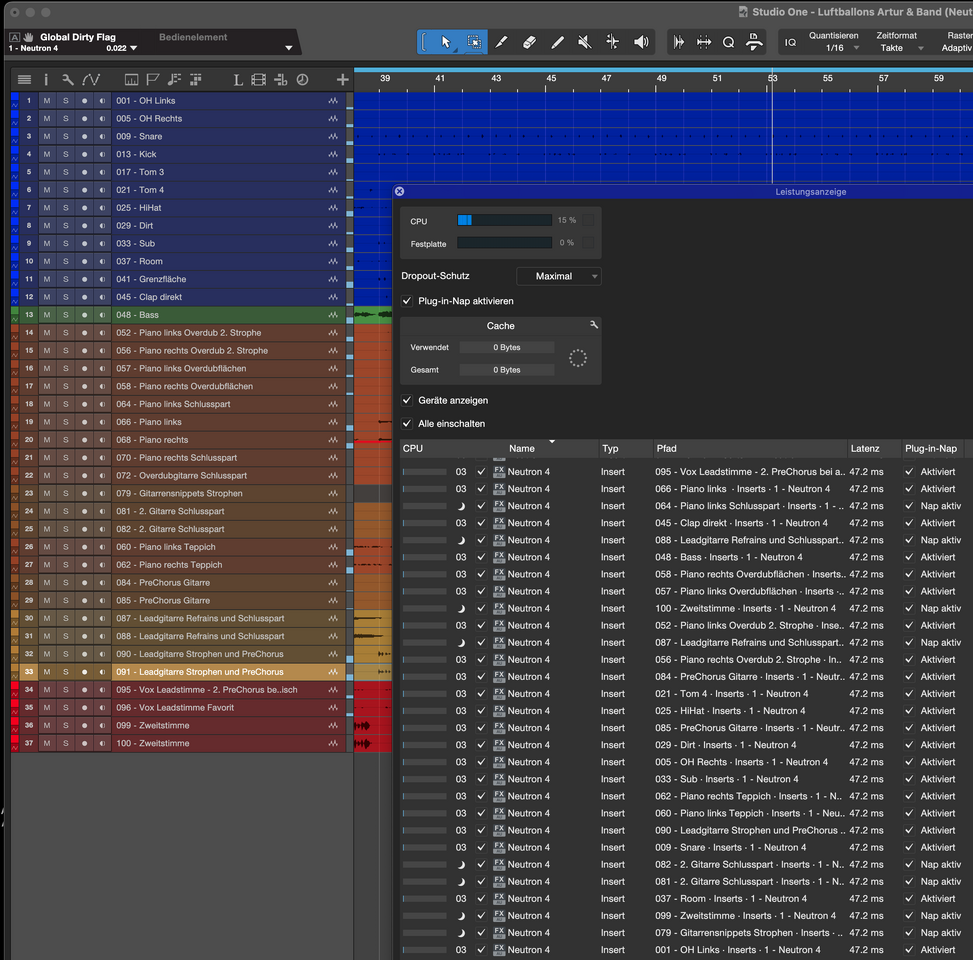Toggle the autoscroll arrow icon
Viewport: 973px width, 960px height.
point(679,42)
